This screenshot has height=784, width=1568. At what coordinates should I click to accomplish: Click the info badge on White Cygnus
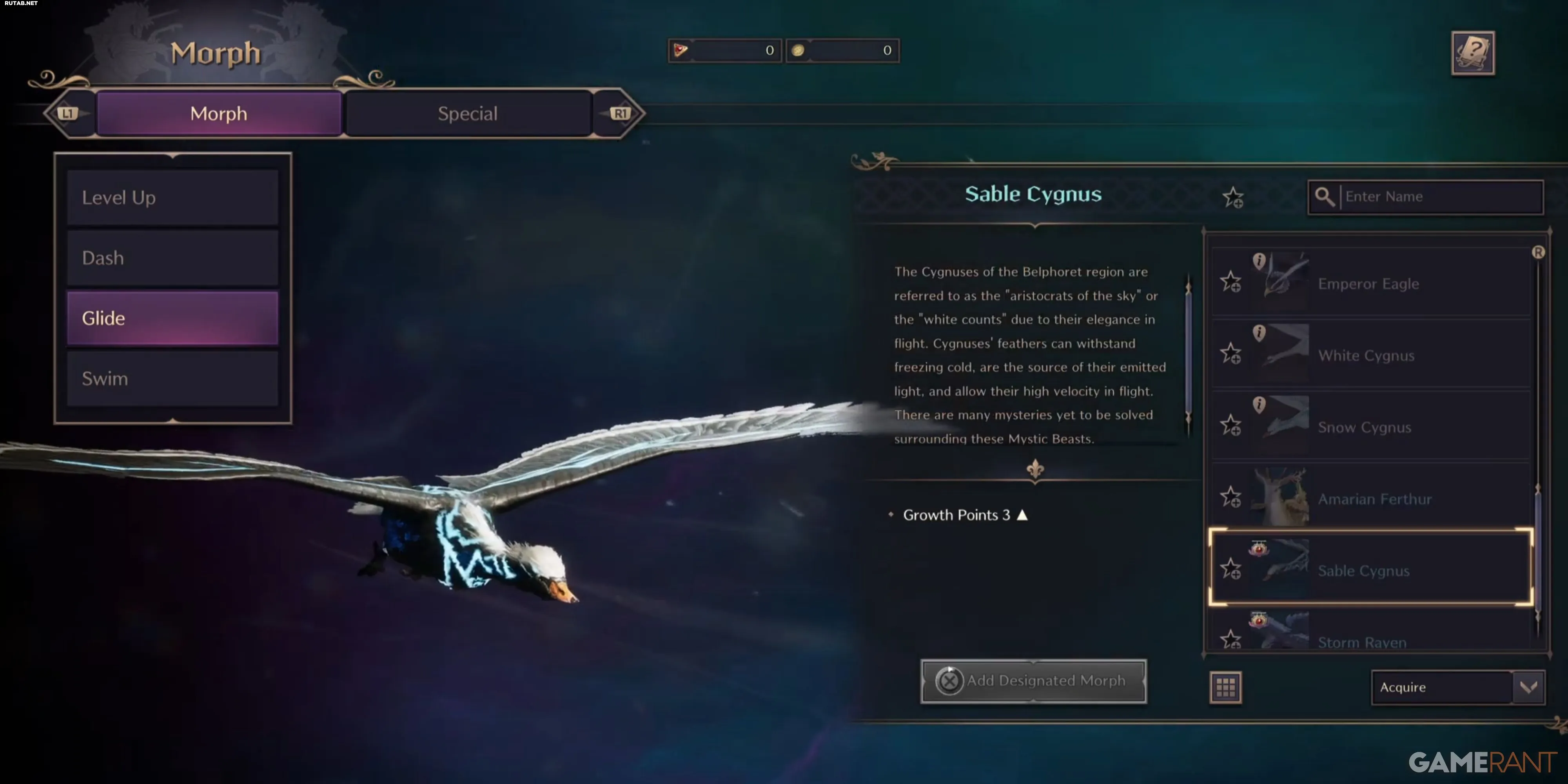(1259, 332)
